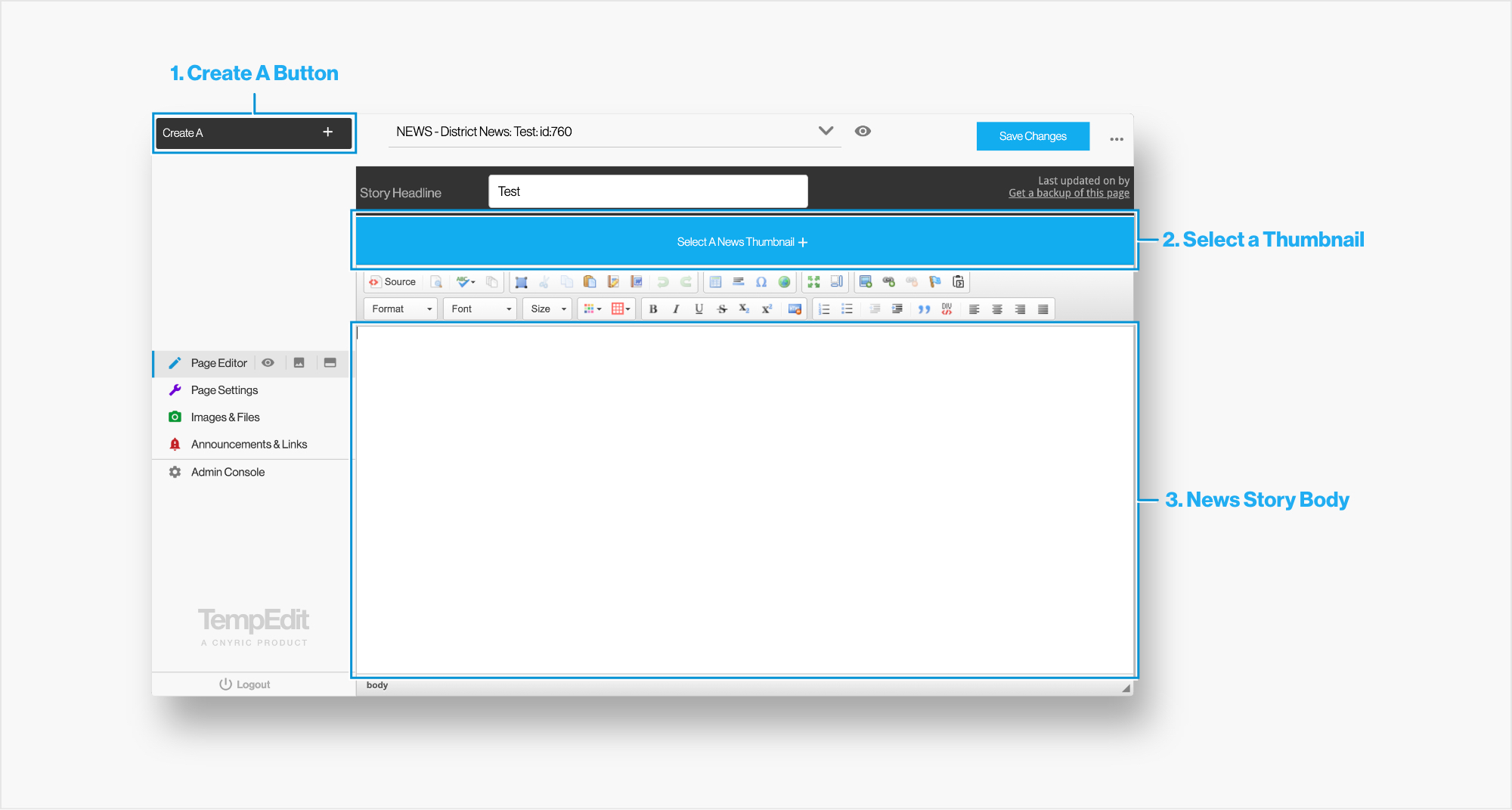The width and height of the screenshot is (1512, 810).
Task: Click the Insert Image icon
Action: [x=866, y=282]
